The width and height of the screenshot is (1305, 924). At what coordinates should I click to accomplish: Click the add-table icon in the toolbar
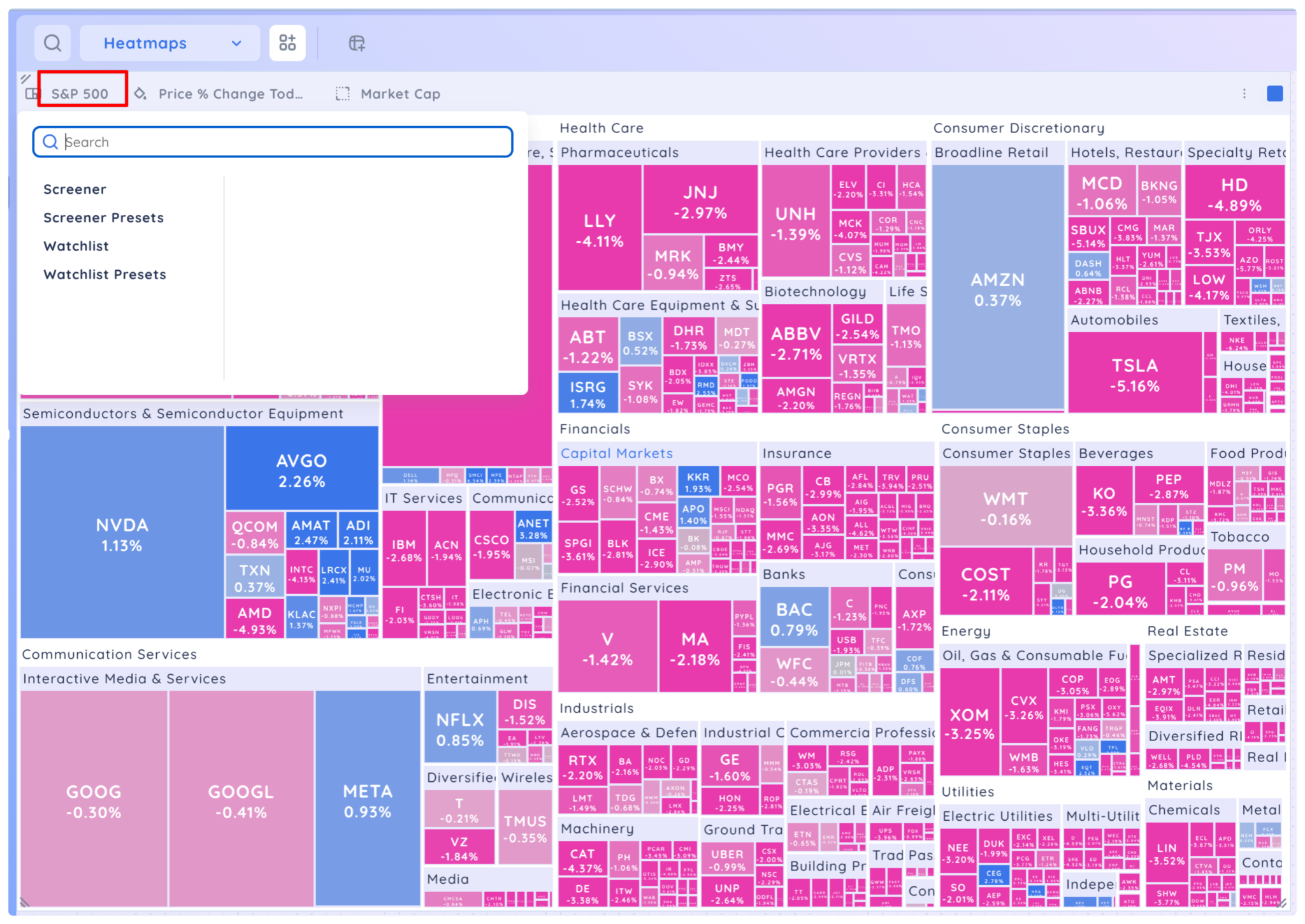(x=357, y=43)
